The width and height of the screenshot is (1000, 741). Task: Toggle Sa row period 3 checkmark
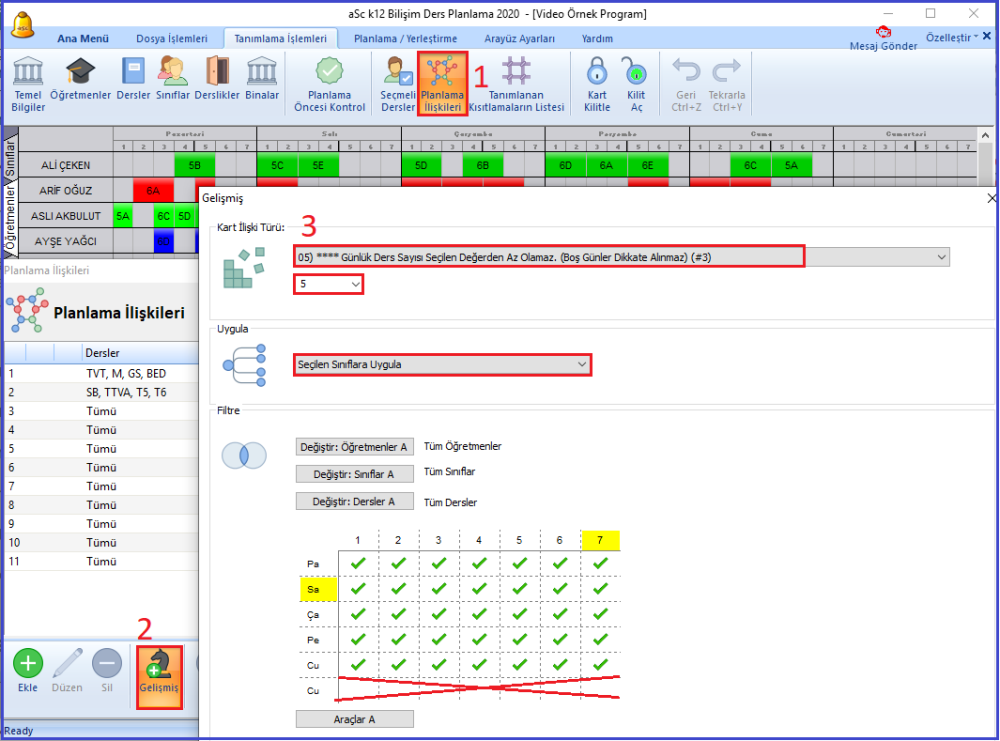click(x=439, y=589)
